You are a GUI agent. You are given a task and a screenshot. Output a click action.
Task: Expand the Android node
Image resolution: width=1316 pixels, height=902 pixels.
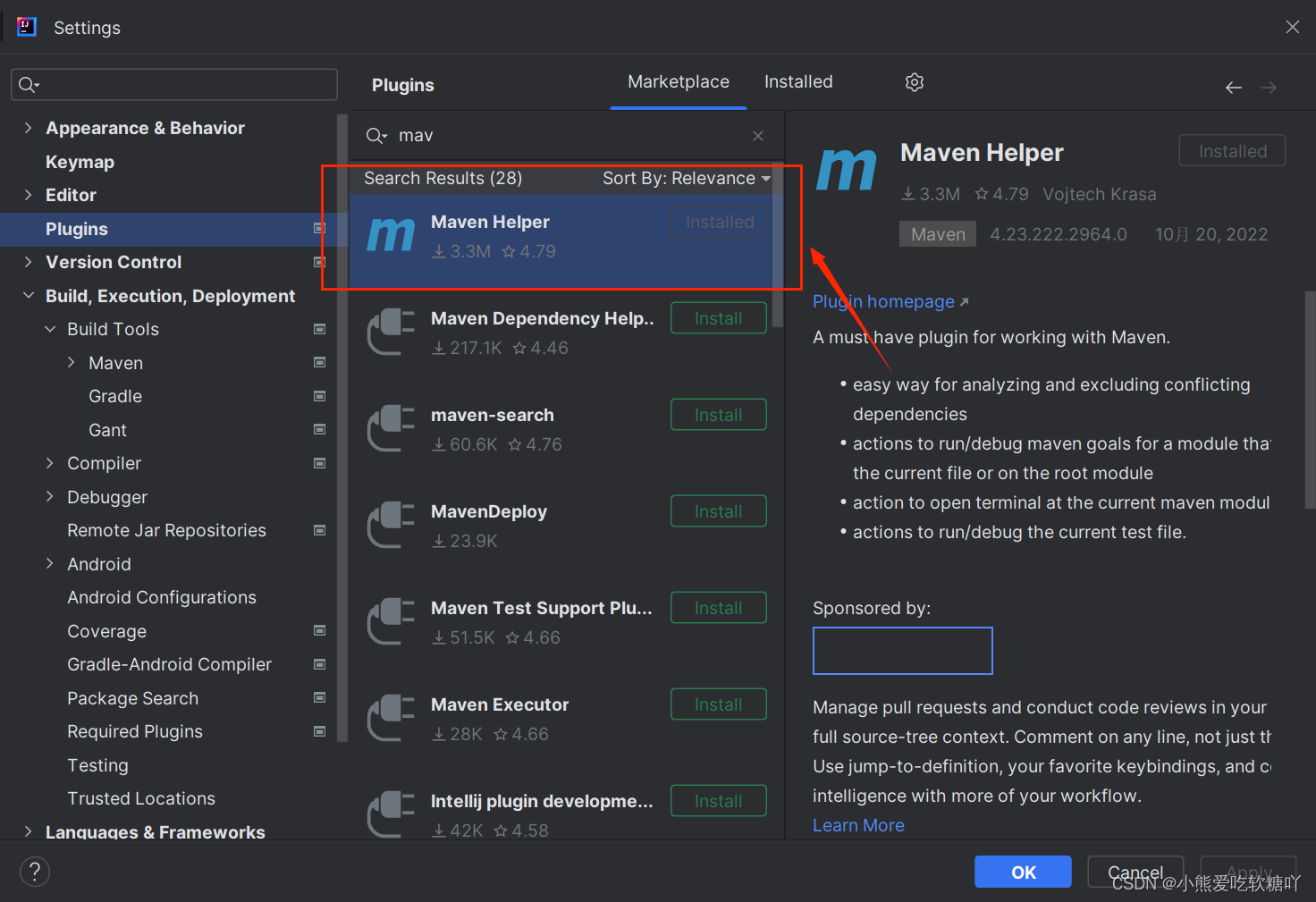(50, 564)
